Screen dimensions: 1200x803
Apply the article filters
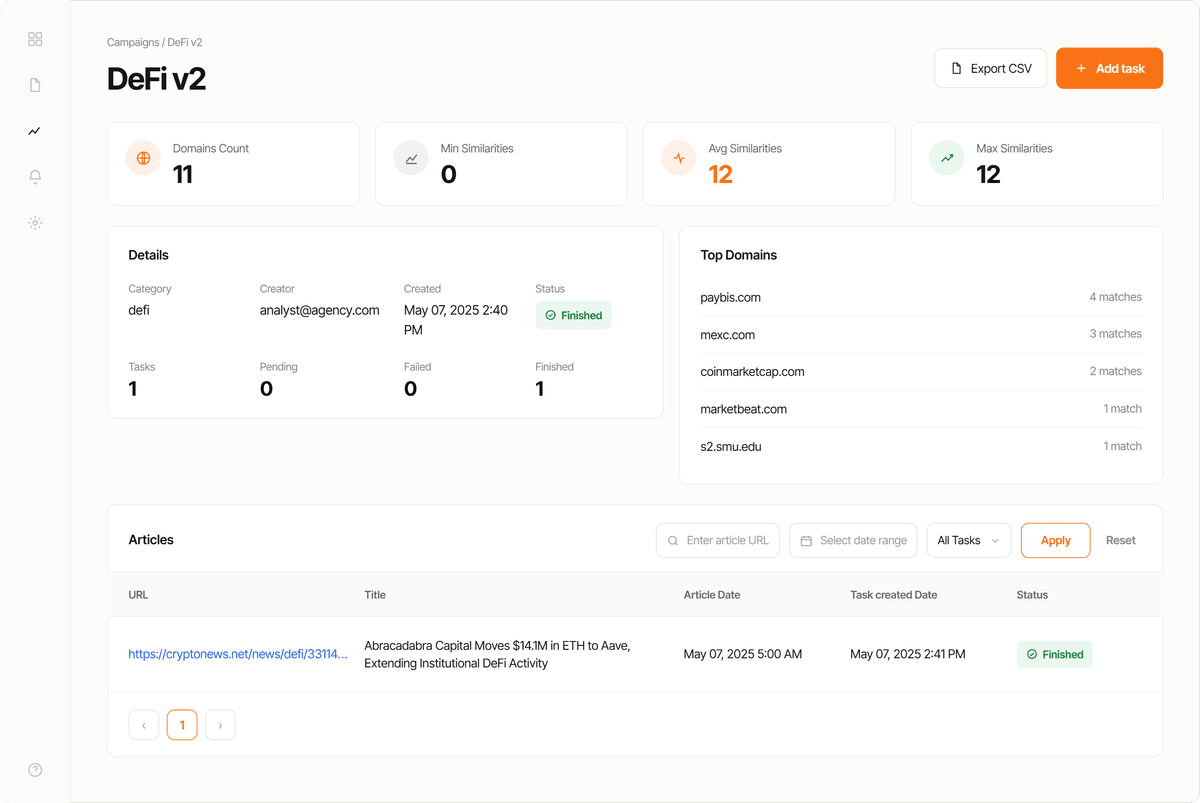1055,540
